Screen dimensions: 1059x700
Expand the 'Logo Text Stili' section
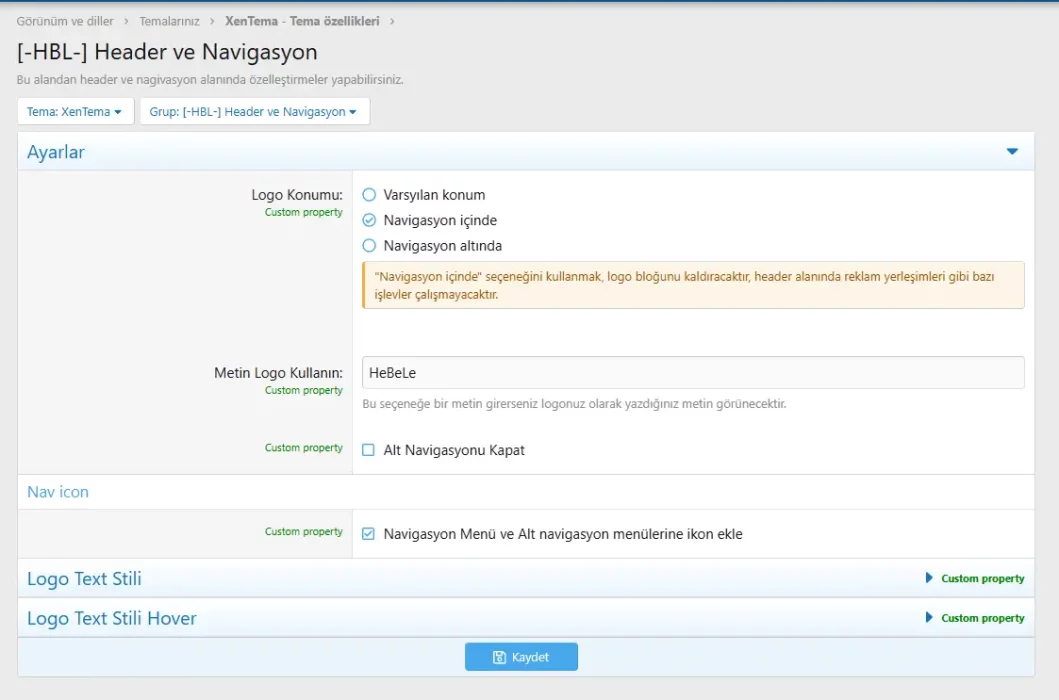click(x=84, y=578)
